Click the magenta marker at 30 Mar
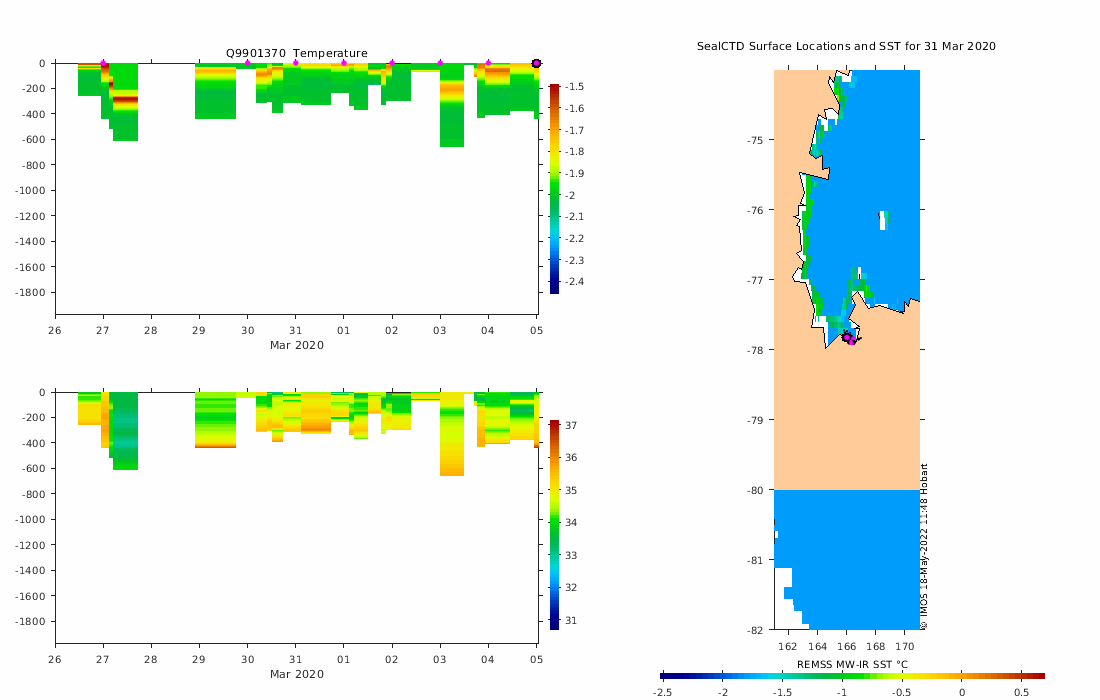 (x=247, y=63)
